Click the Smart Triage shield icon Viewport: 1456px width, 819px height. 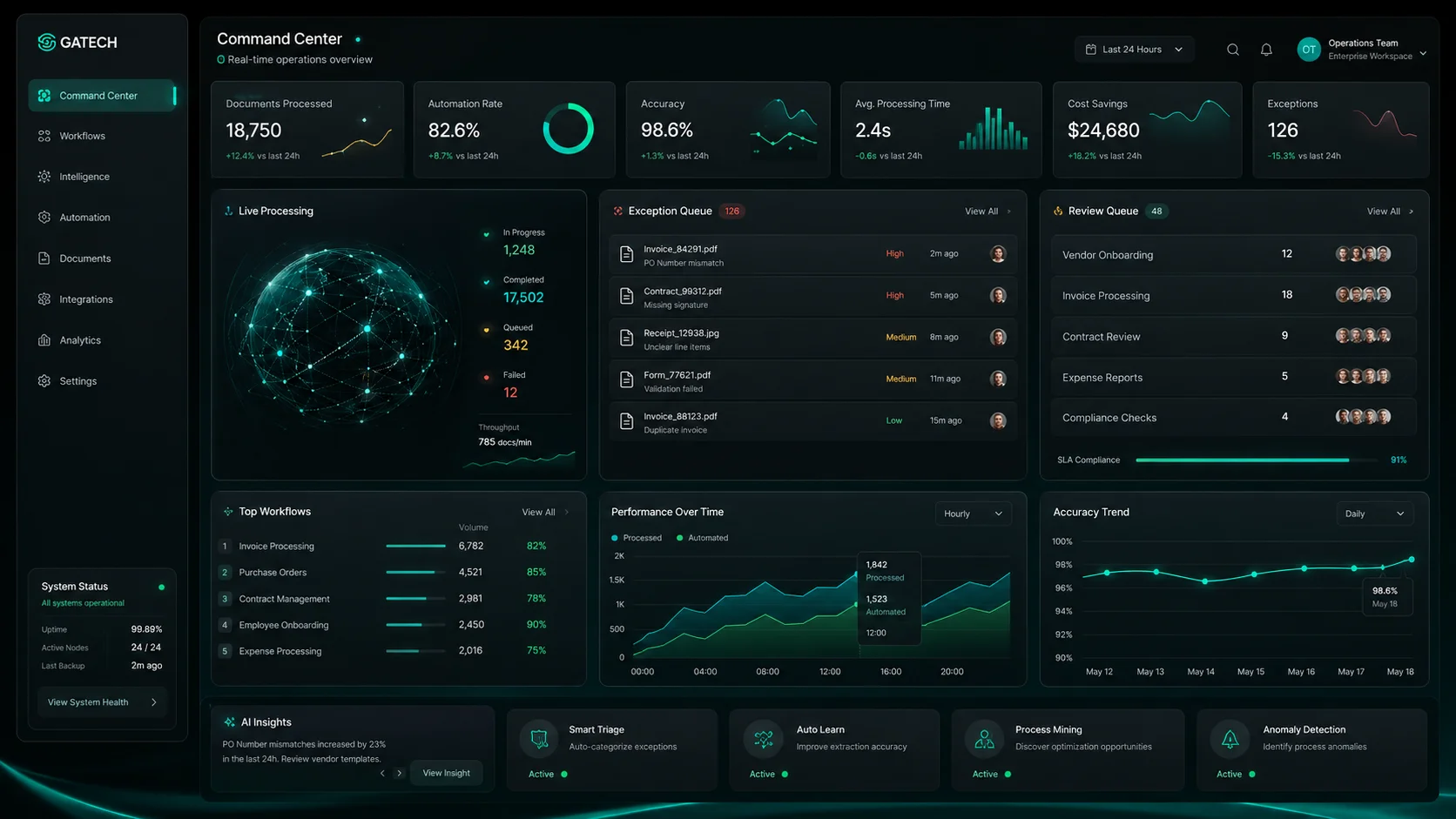point(539,740)
